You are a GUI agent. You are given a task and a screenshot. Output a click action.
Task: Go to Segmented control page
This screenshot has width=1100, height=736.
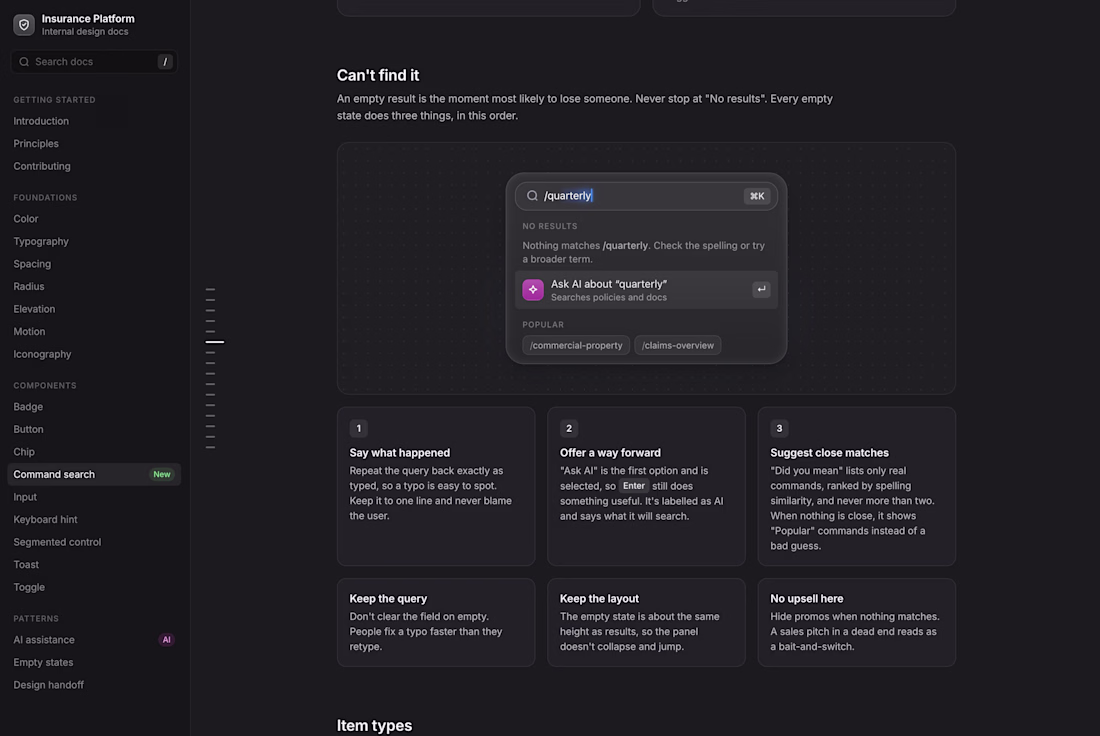(x=58, y=542)
